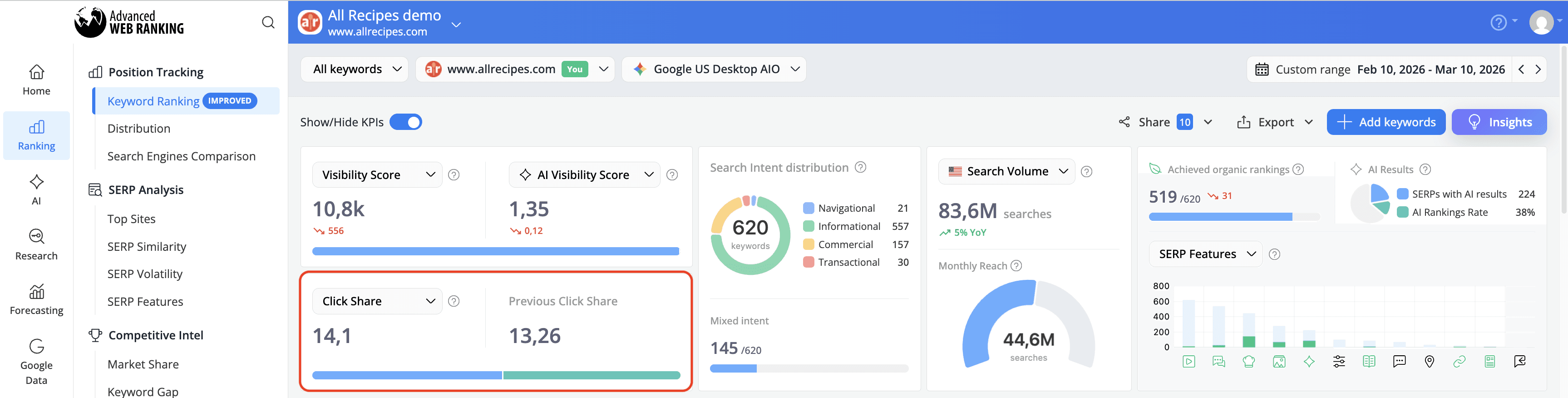Open the Forecasting section in the sidebar

(x=36, y=300)
